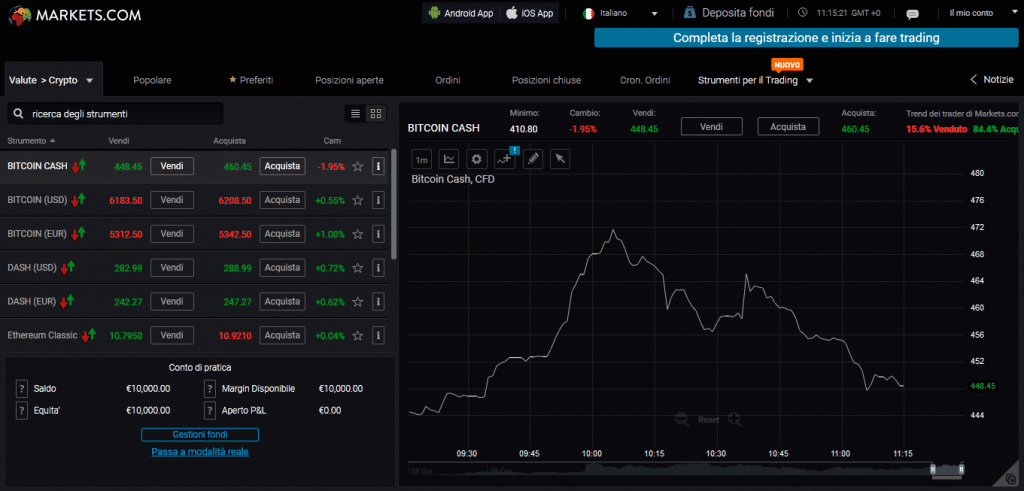Open info for DASH (USD)

pyautogui.click(x=377, y=268)
